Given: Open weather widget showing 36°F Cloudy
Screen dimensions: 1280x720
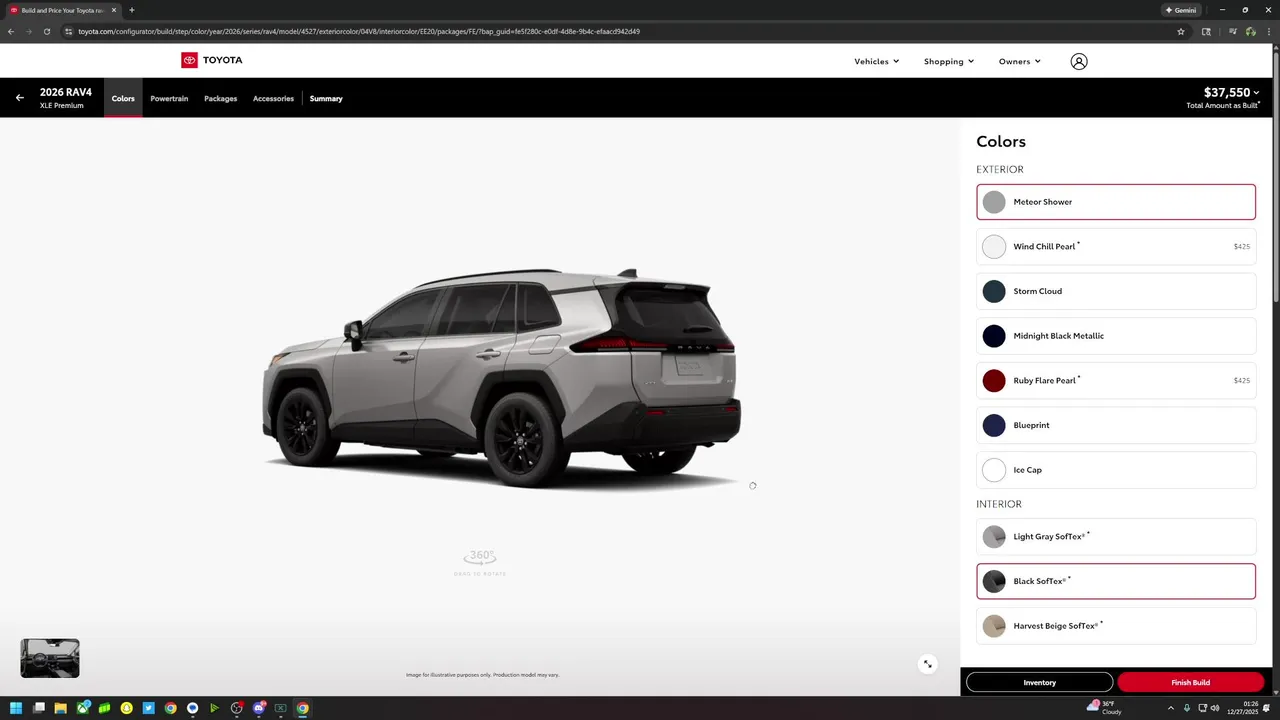Looking at the screenshot, I should pos(1105,708).
